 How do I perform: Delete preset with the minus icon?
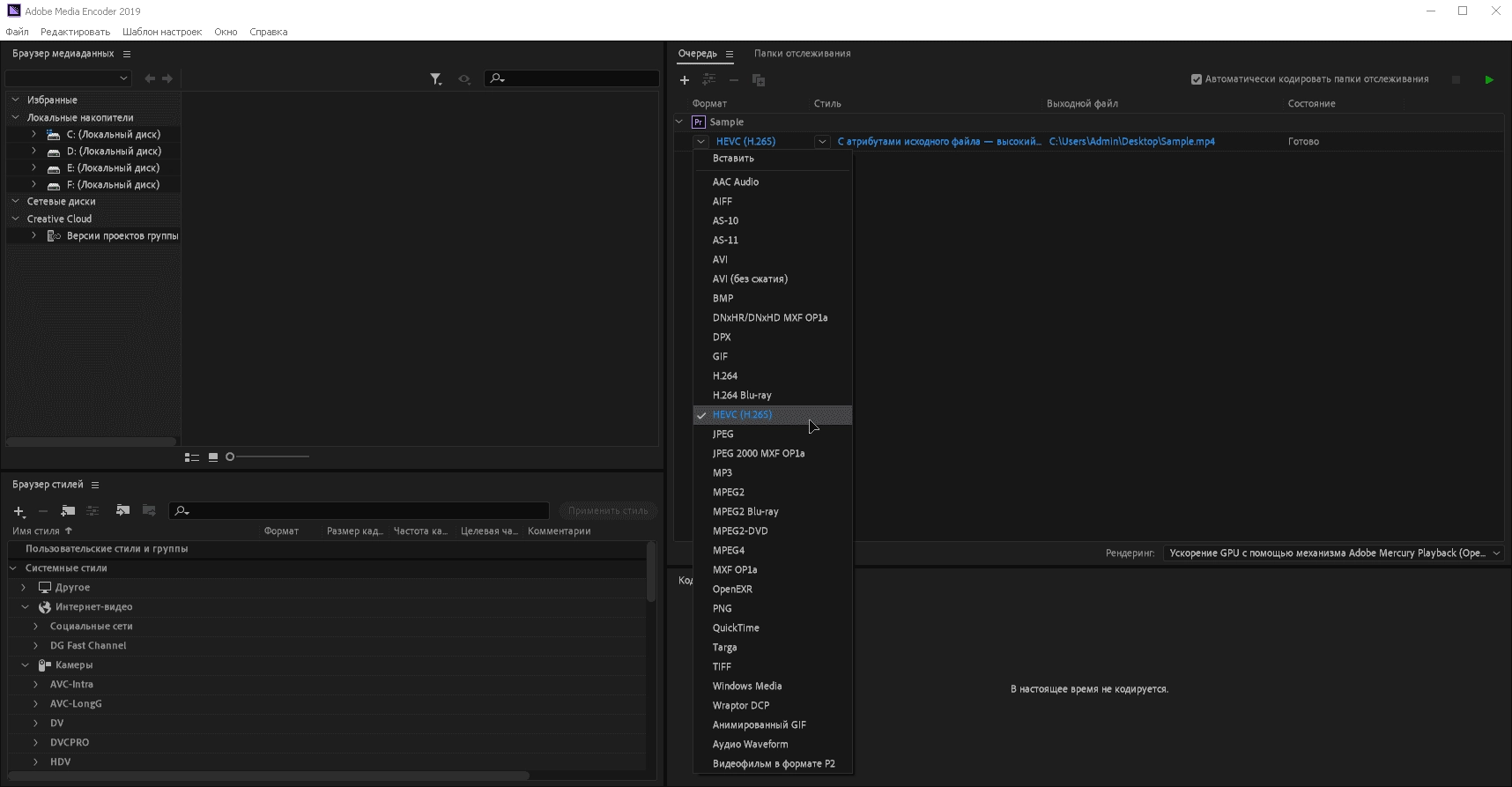[43, 511]
